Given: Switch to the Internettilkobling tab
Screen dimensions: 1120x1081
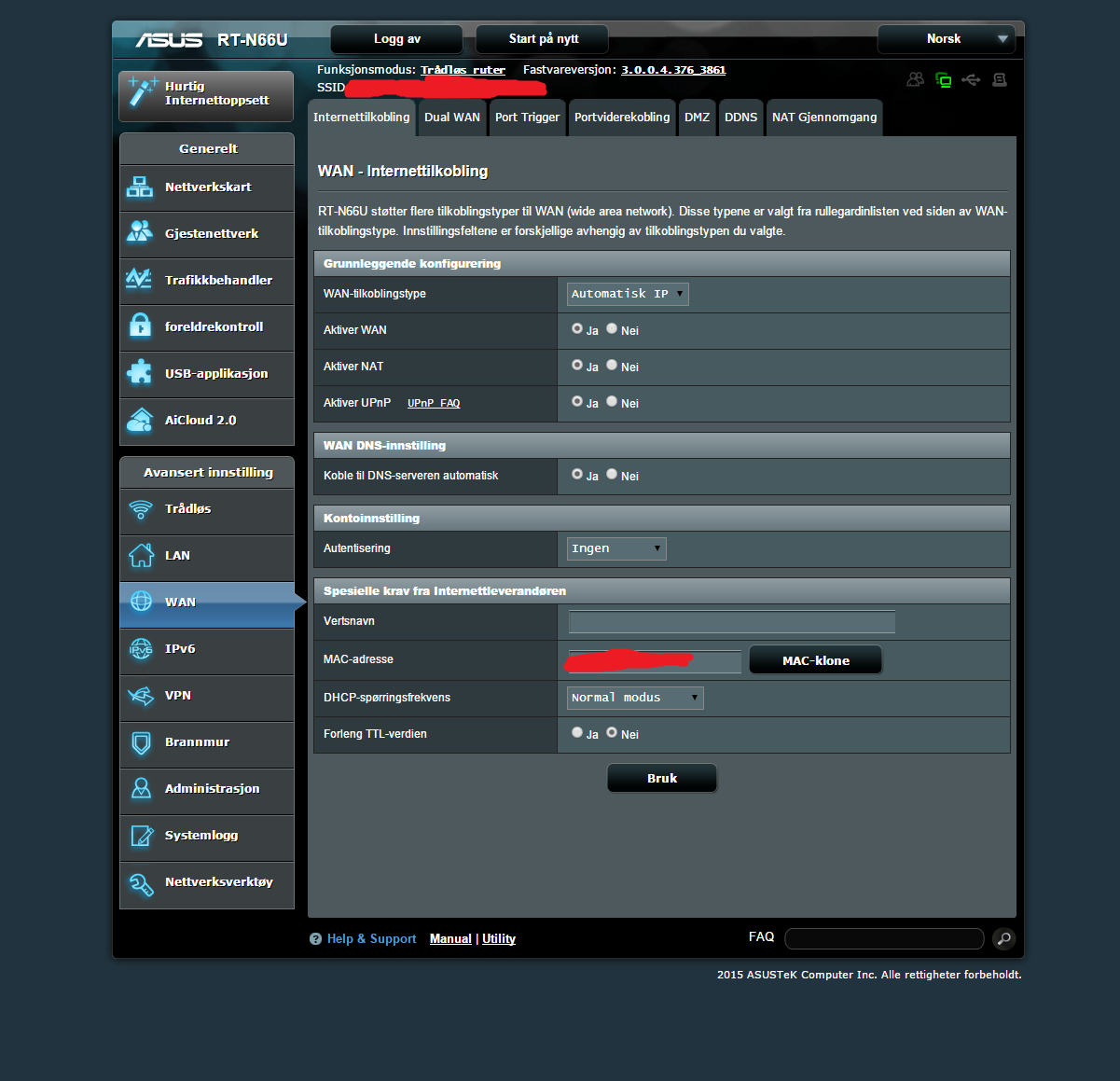Looking at the screenshot, I should (361, 118).
